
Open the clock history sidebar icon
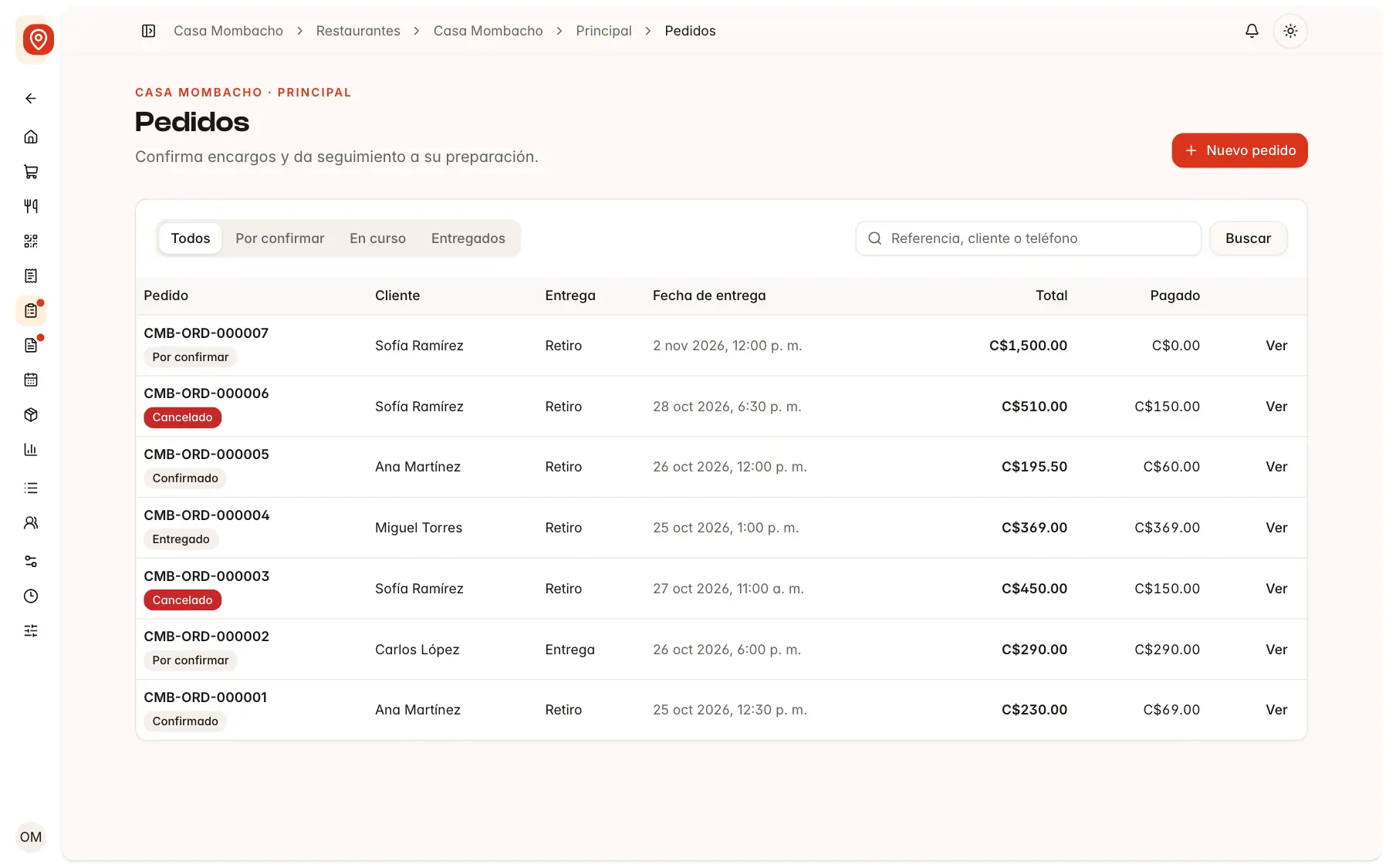pos(31,596)
